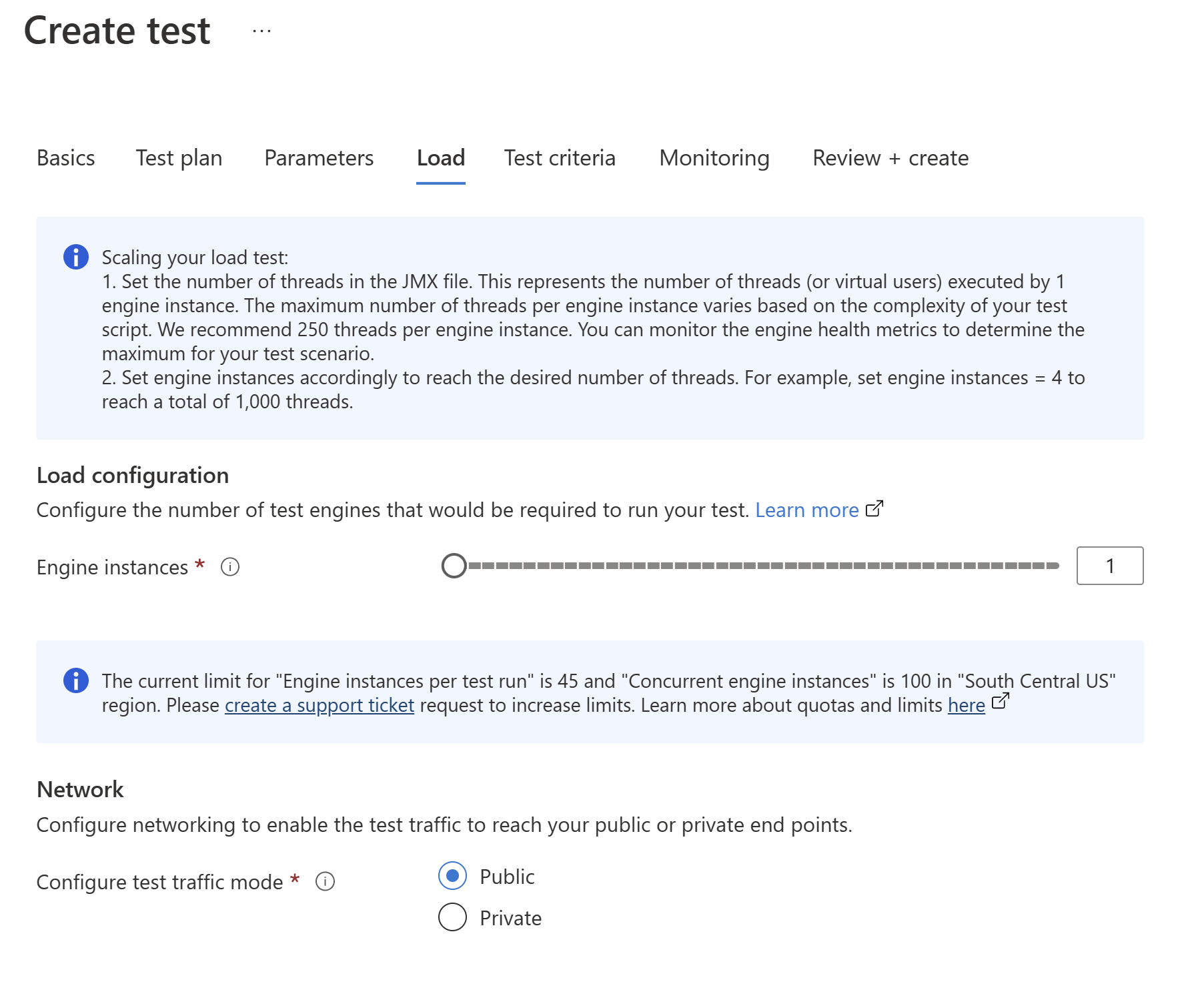Click the external link icon after Learn more
This screenshot has height=1008, width=1184.
[874, 509]
